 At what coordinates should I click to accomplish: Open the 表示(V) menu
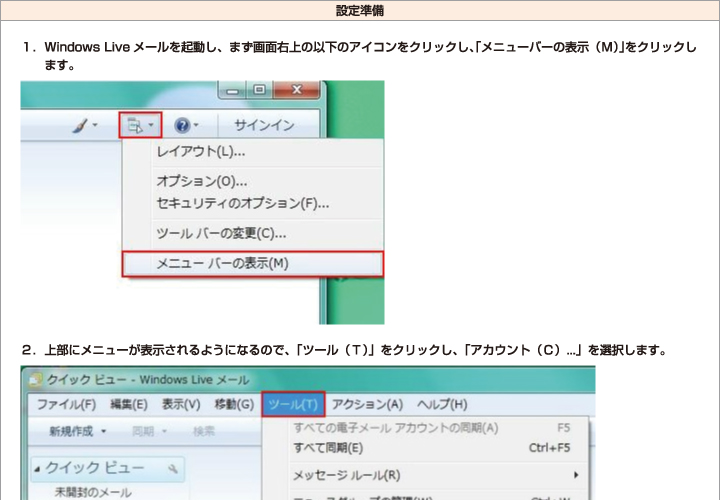click(181, 404)
